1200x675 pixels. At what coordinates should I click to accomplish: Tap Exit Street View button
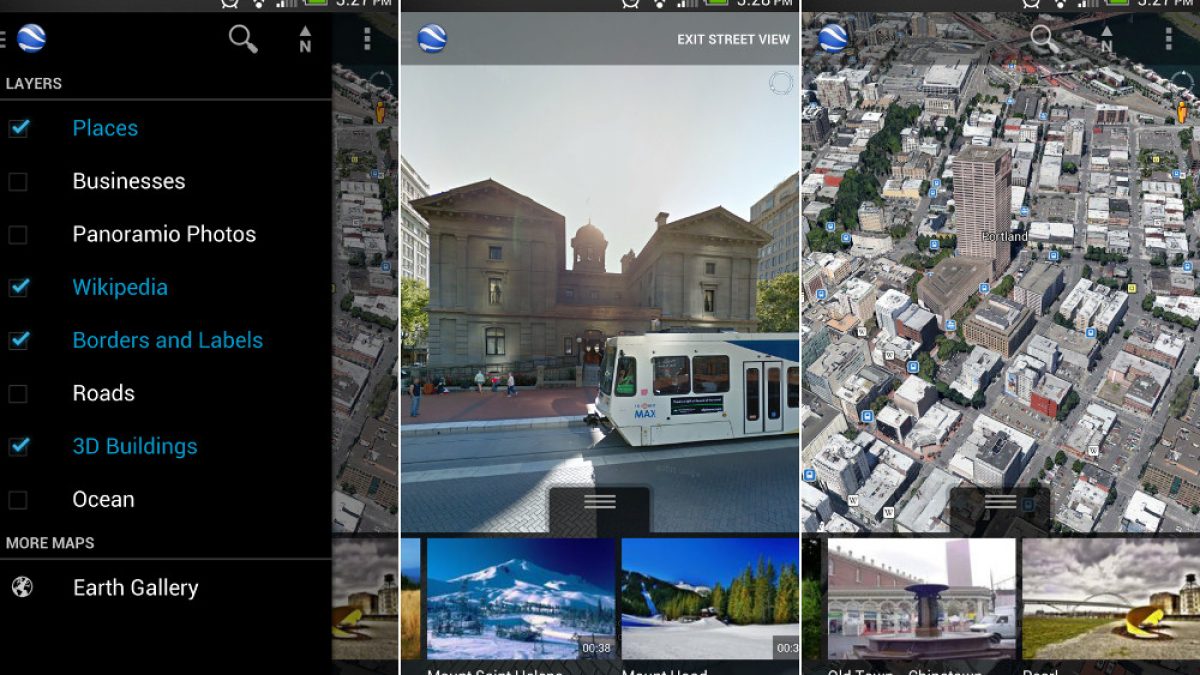[733, 39]
